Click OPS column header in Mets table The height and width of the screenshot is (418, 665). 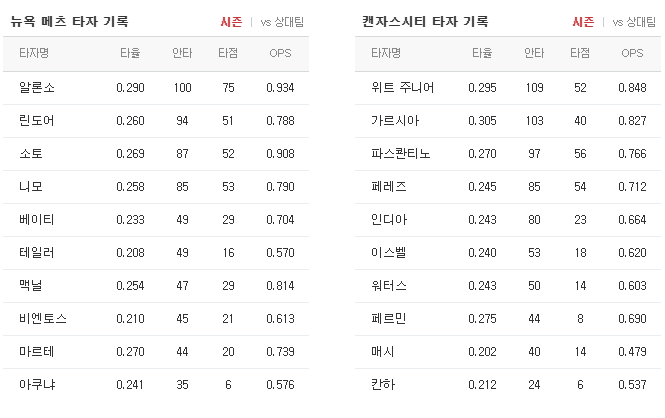280,53
